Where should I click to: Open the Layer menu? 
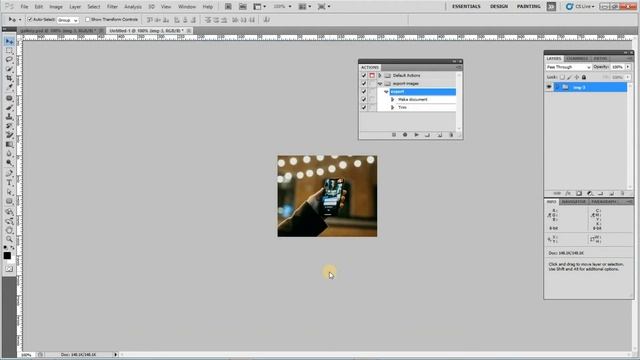[x=75, y=7]
